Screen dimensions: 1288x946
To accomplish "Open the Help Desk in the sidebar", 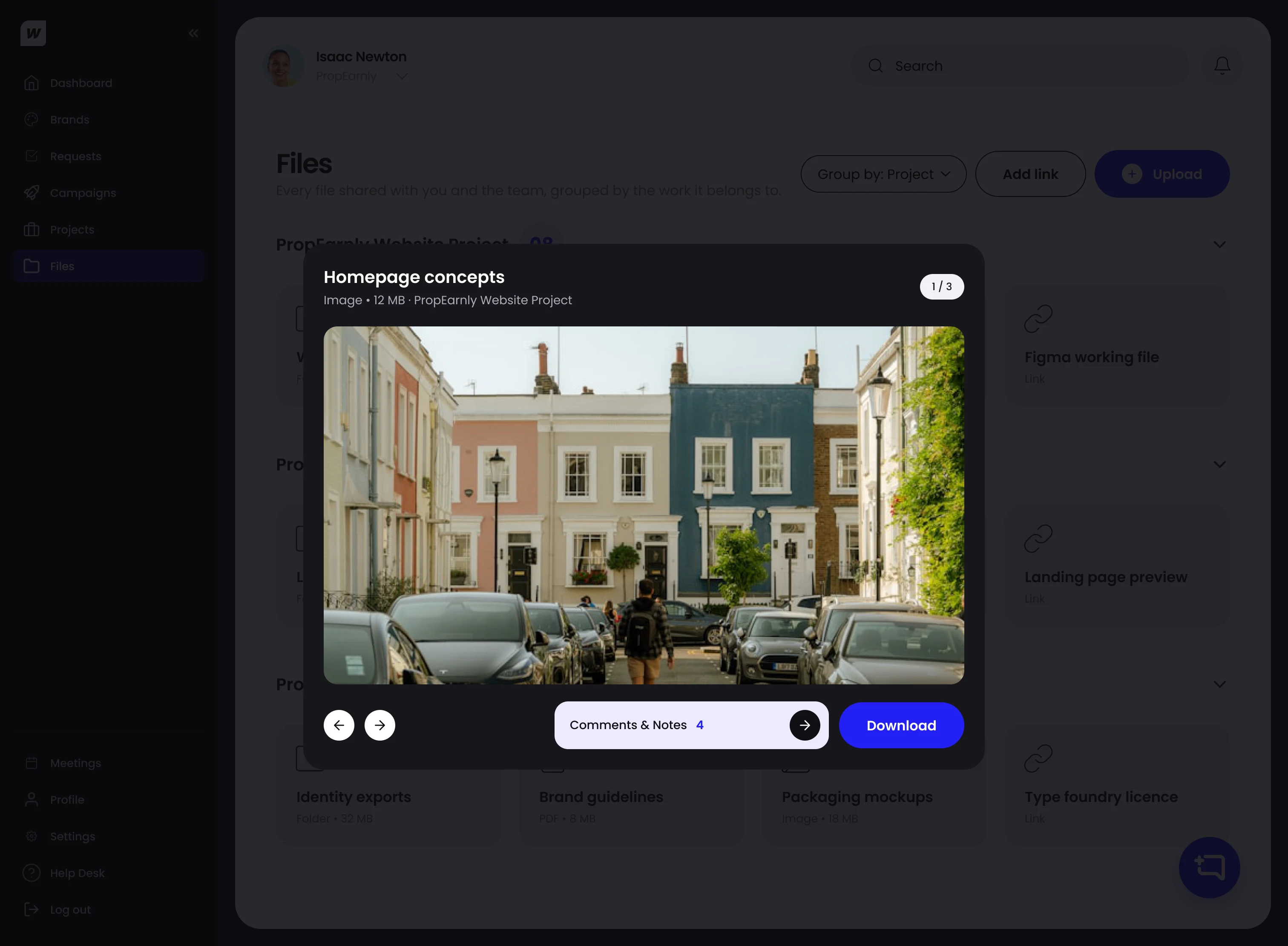I will click(x=109, y=873).
